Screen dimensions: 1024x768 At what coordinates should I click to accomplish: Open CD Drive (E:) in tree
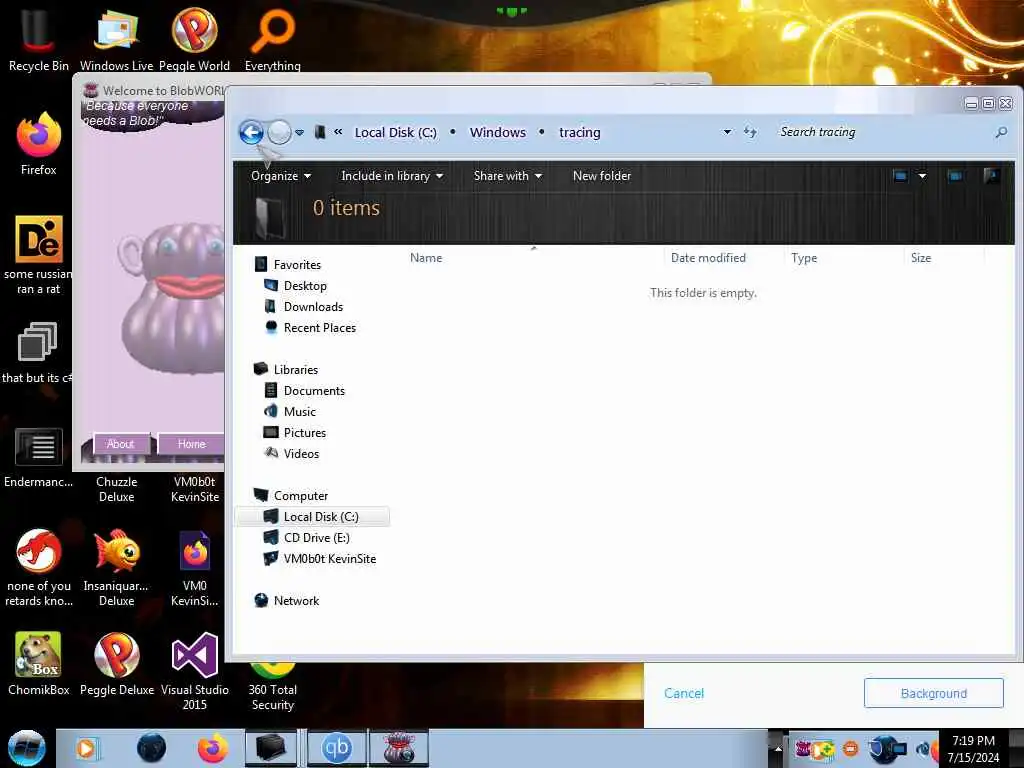click(x=306, y=537)
